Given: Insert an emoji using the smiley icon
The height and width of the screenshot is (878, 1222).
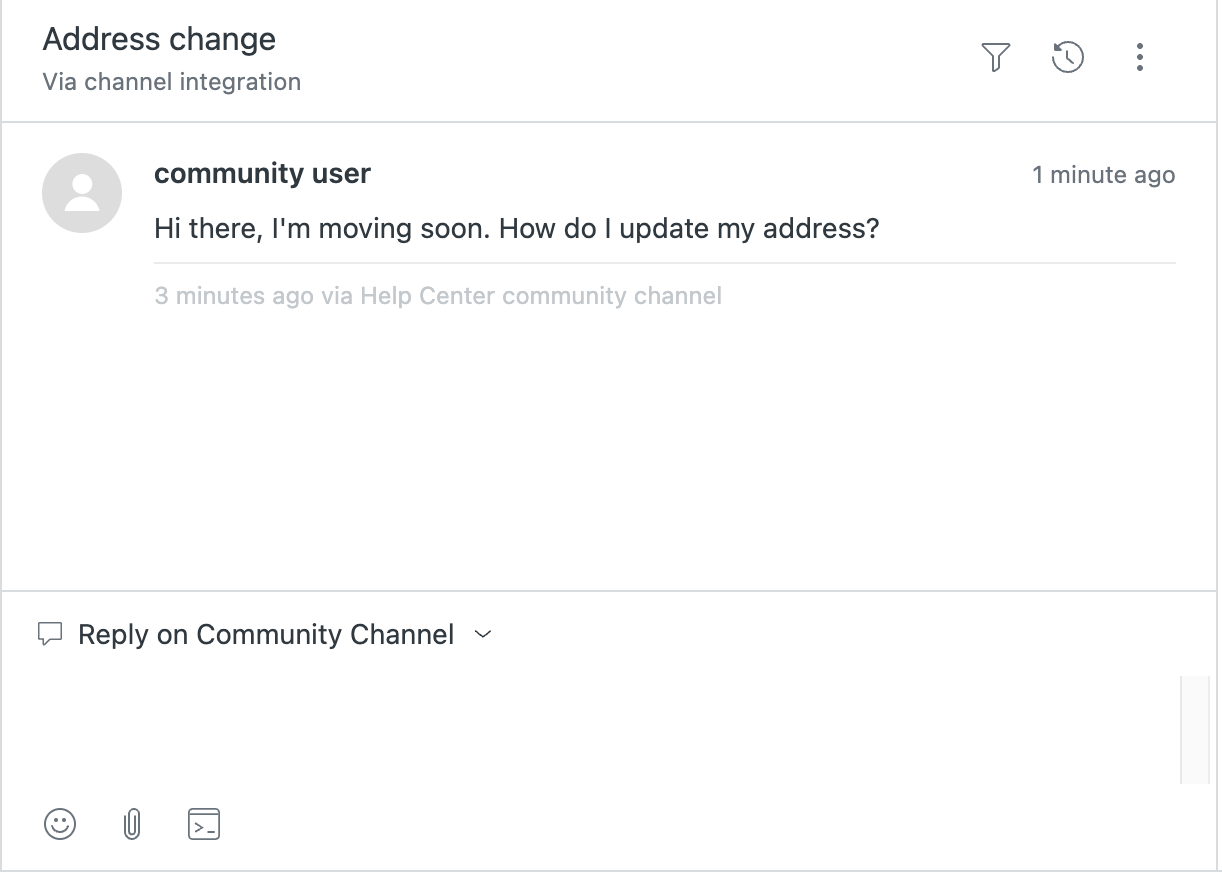Looking at the screenshot, I should click(x=60, y=824).
